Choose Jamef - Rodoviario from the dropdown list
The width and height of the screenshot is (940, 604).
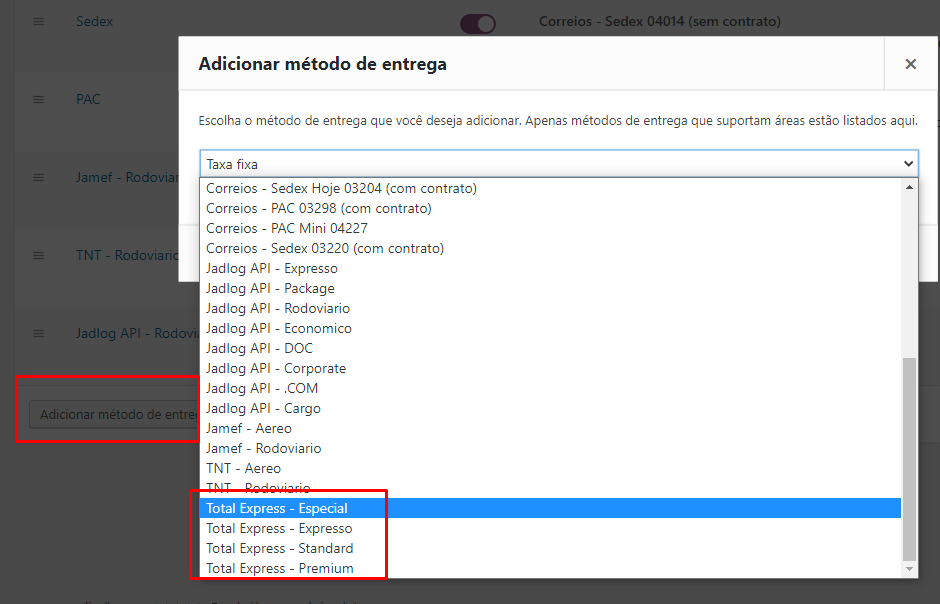click(550, 448)
